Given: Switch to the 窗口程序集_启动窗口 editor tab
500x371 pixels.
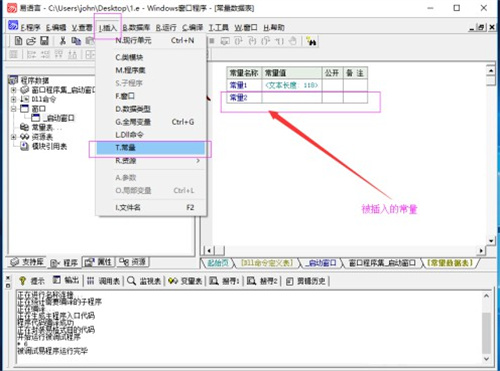Looking at the screenshot, I should click(382, 263).
